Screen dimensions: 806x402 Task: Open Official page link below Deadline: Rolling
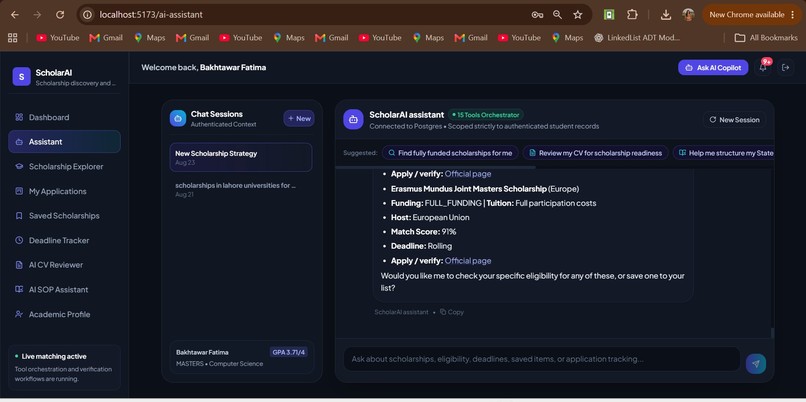468,261
